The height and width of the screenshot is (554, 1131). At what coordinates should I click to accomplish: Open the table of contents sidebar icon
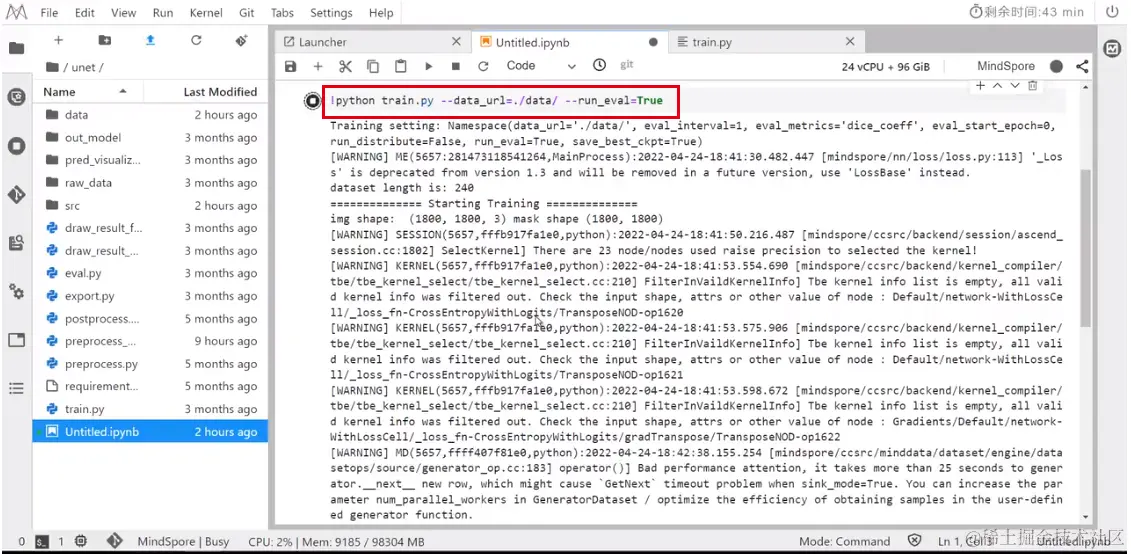tap(16, 389)
